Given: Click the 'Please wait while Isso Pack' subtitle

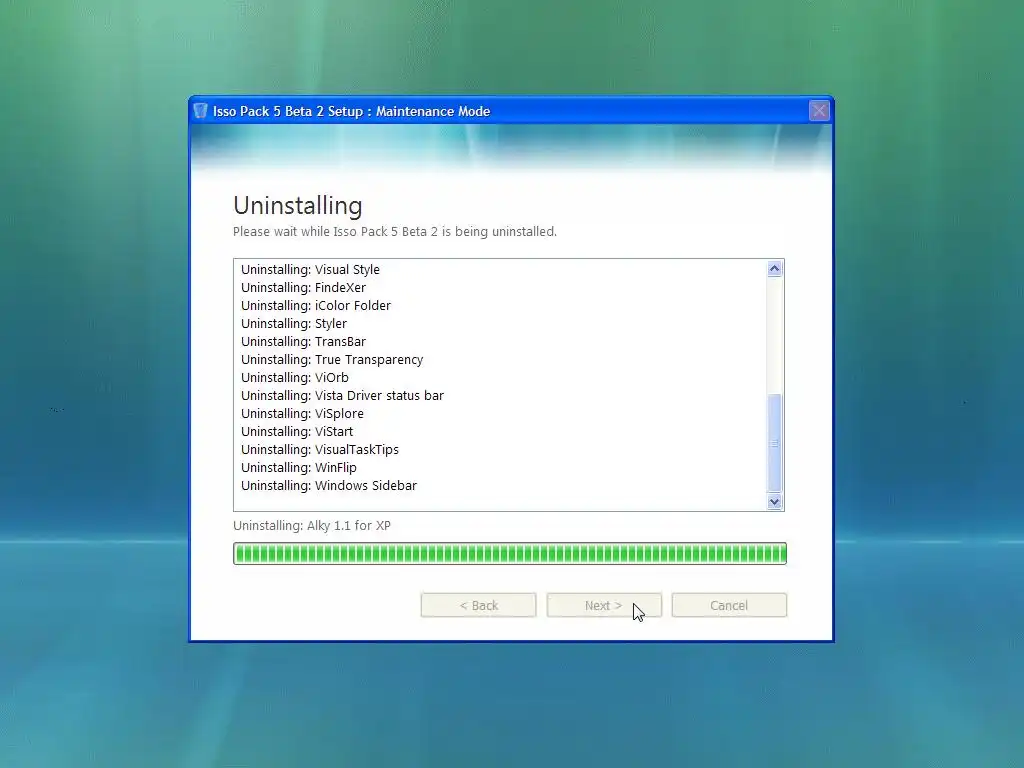Looking at the screenshot, I should pos(395,232).
